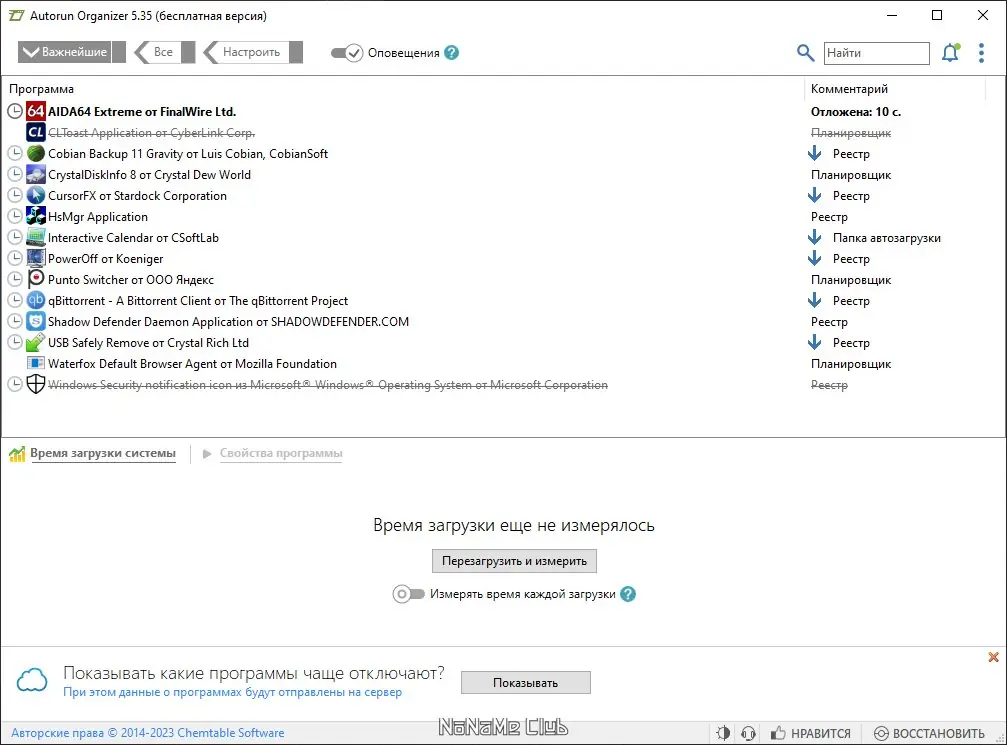
Task: Click the qBittorrent program icon
Action: pos(35,300)
